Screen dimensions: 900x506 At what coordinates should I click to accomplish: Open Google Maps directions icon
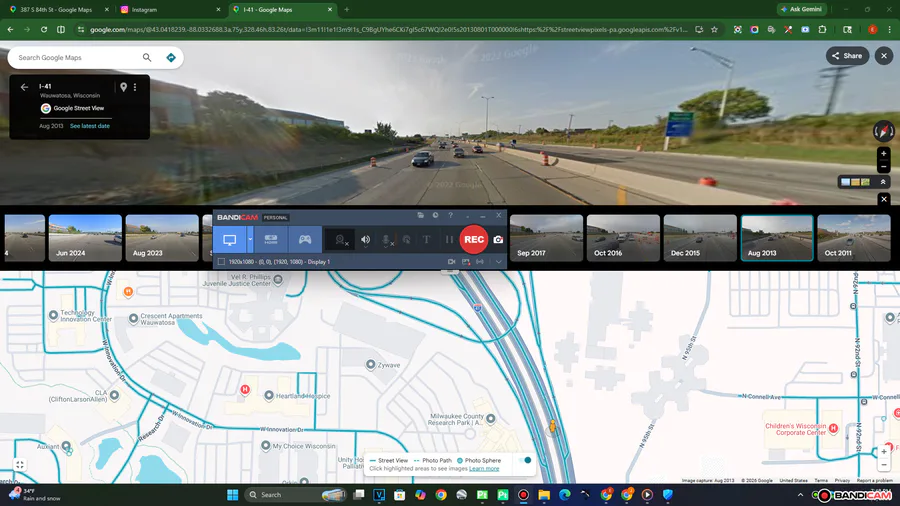point(170,57)
